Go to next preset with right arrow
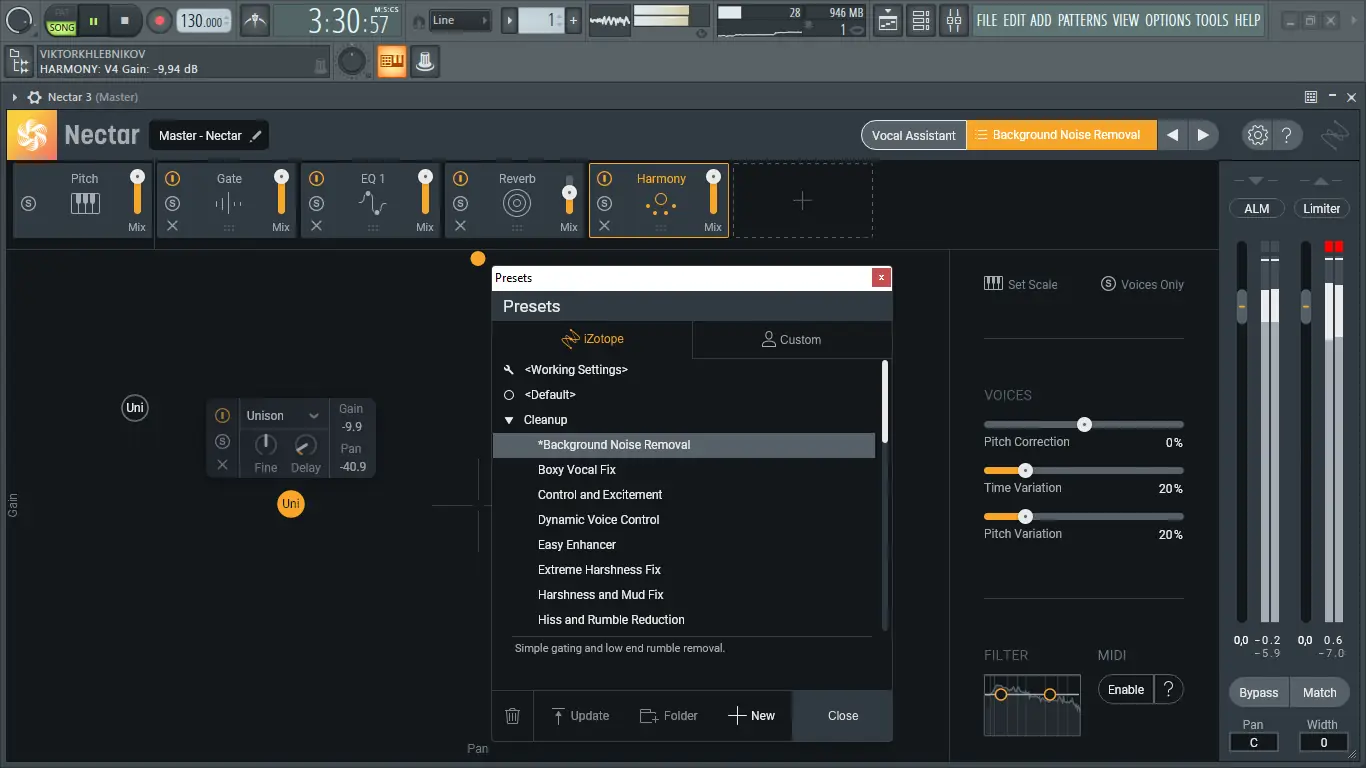 tap(1203, 135)
